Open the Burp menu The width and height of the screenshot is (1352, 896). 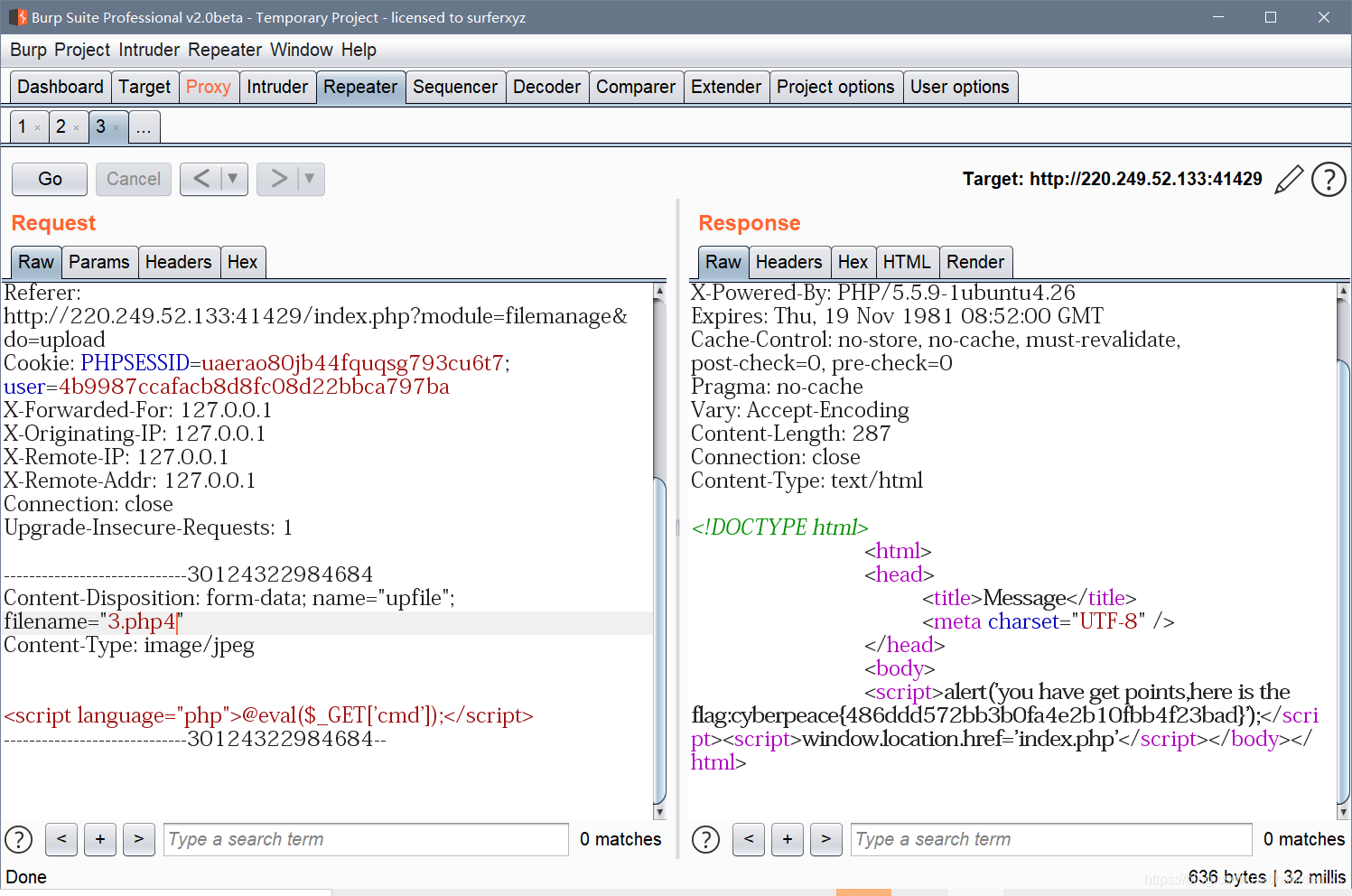point(28,50)
